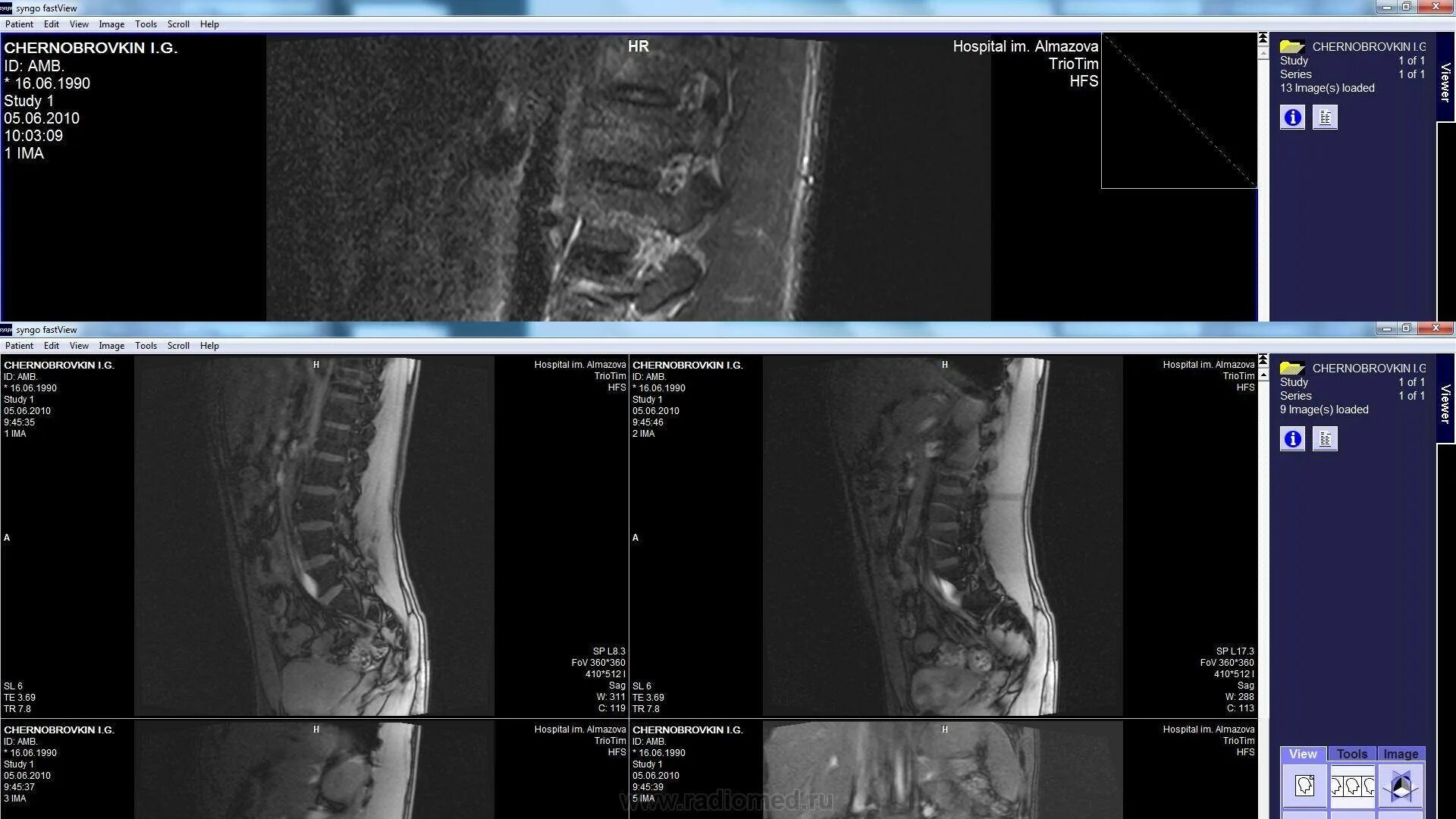Jump to first image in top window
Image resolution: width=1456 pixels, height=819 pixels.
(x=1263, y=38)
